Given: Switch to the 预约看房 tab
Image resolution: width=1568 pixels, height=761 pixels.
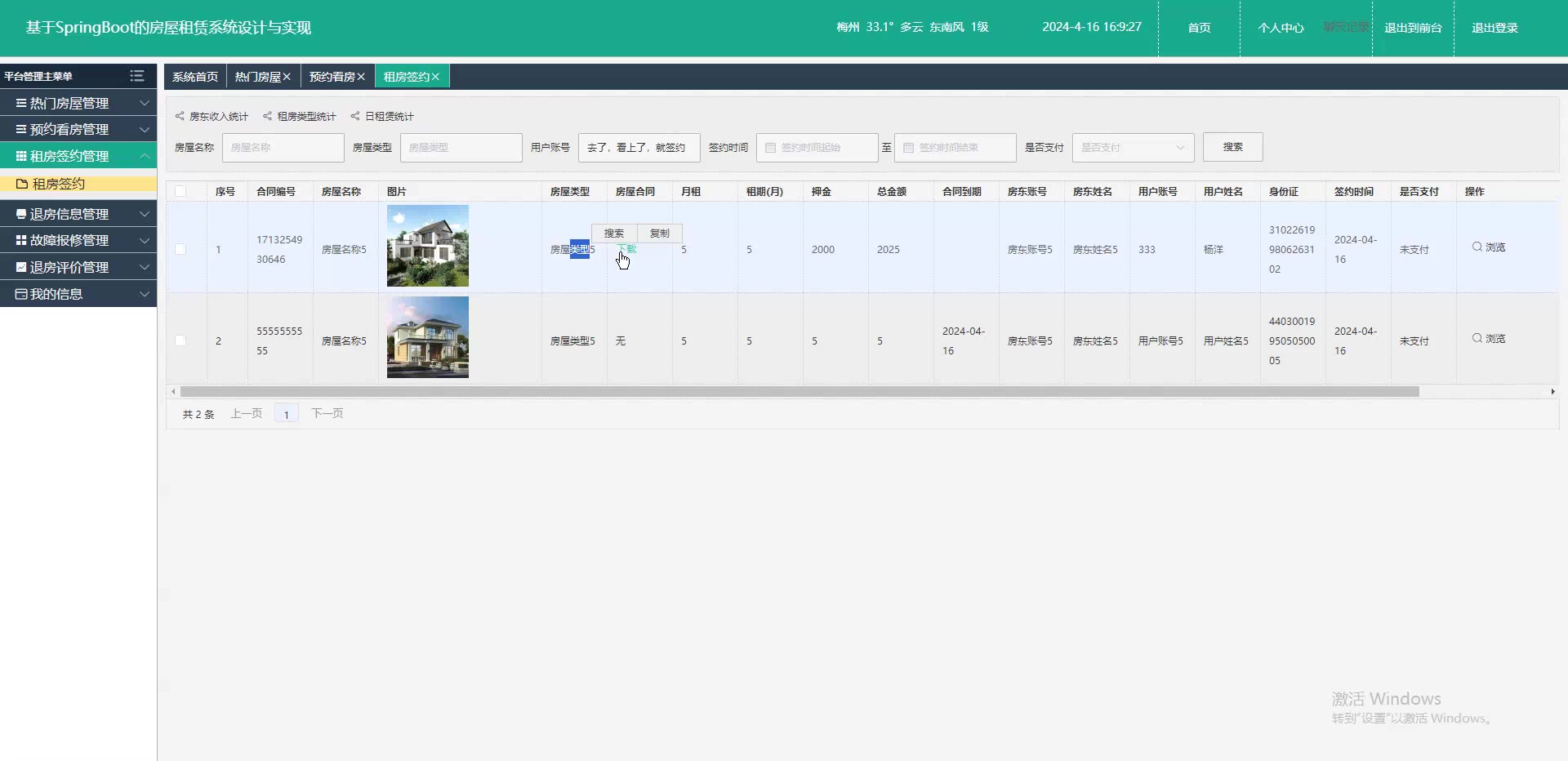Looking at the screenshot, I should coord(332,77).
